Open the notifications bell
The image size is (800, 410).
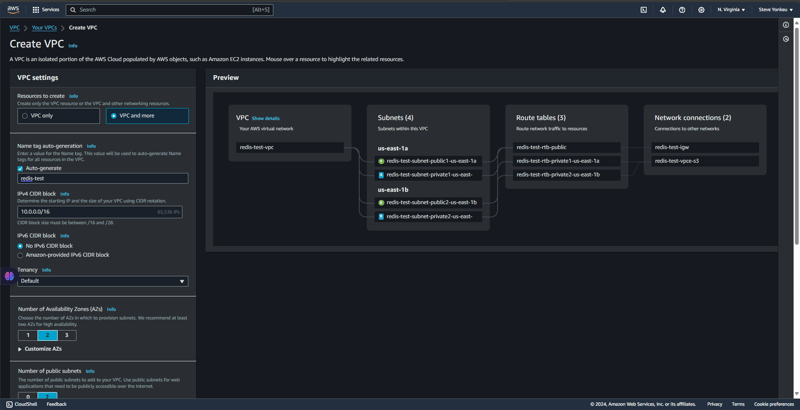click(663, 10)
